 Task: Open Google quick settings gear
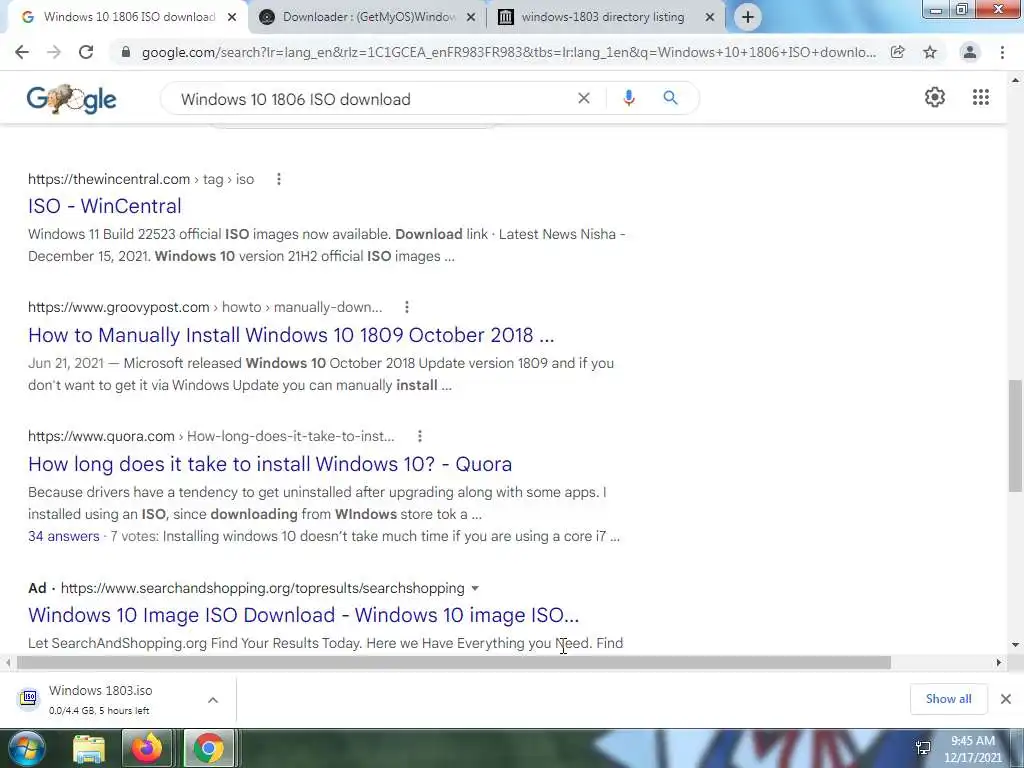[x=935, y=97]
